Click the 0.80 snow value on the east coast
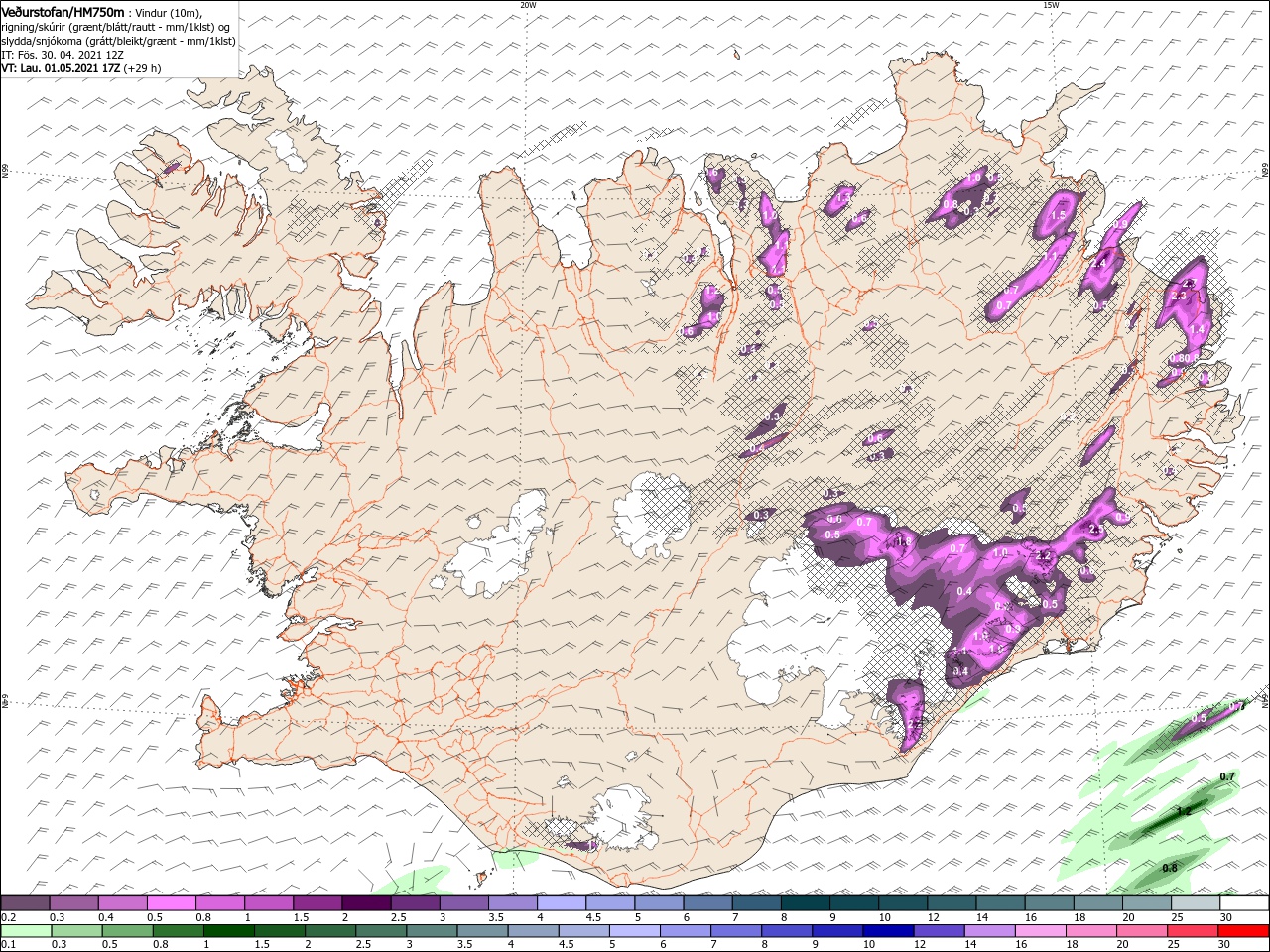 (1181, 358)
